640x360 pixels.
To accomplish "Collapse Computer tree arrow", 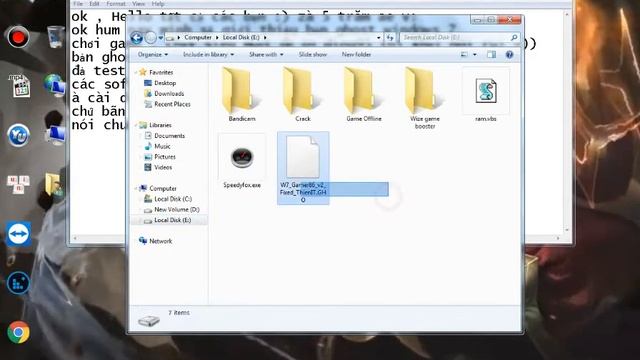I will coord(136,188).
